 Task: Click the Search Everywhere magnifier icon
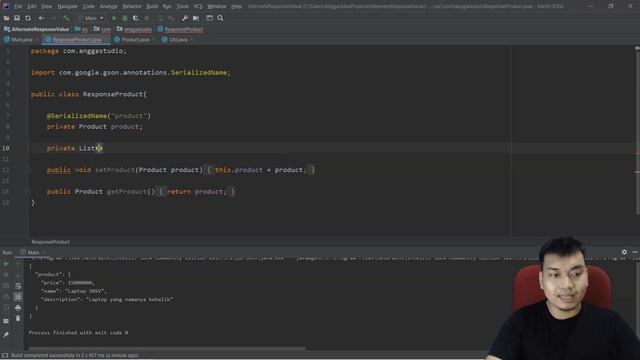click(220, 18)
